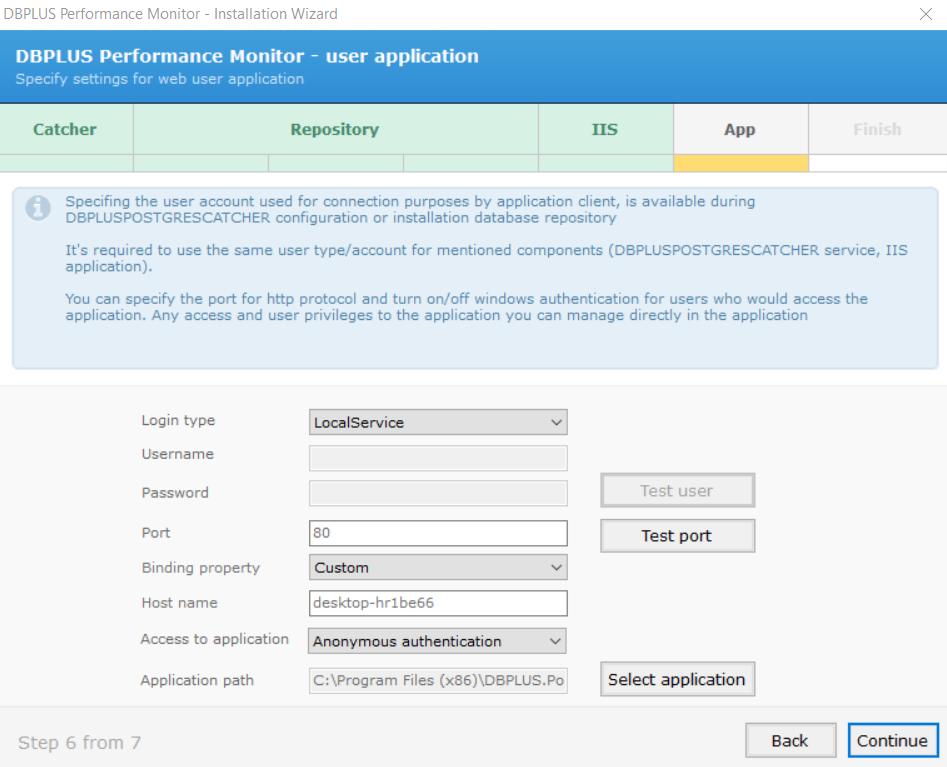
Task: Close the Installation Wizard window
Action: 925,14
